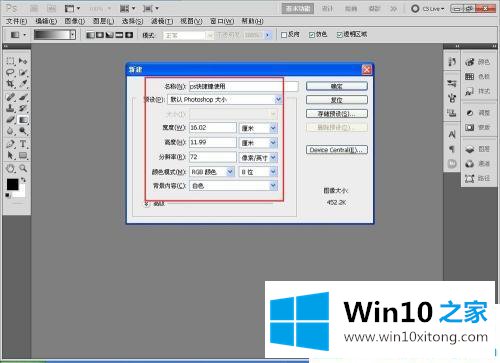
Task: Open the 图层 (Layers) panel
Action: point(478,149)
